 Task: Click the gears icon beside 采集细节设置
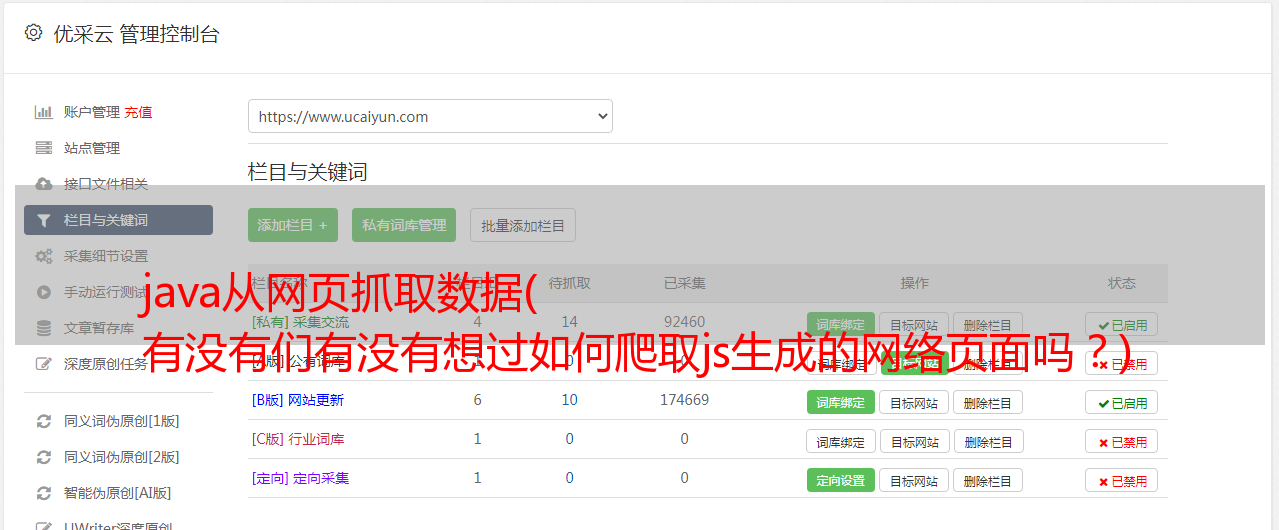[x=43, y=256]
